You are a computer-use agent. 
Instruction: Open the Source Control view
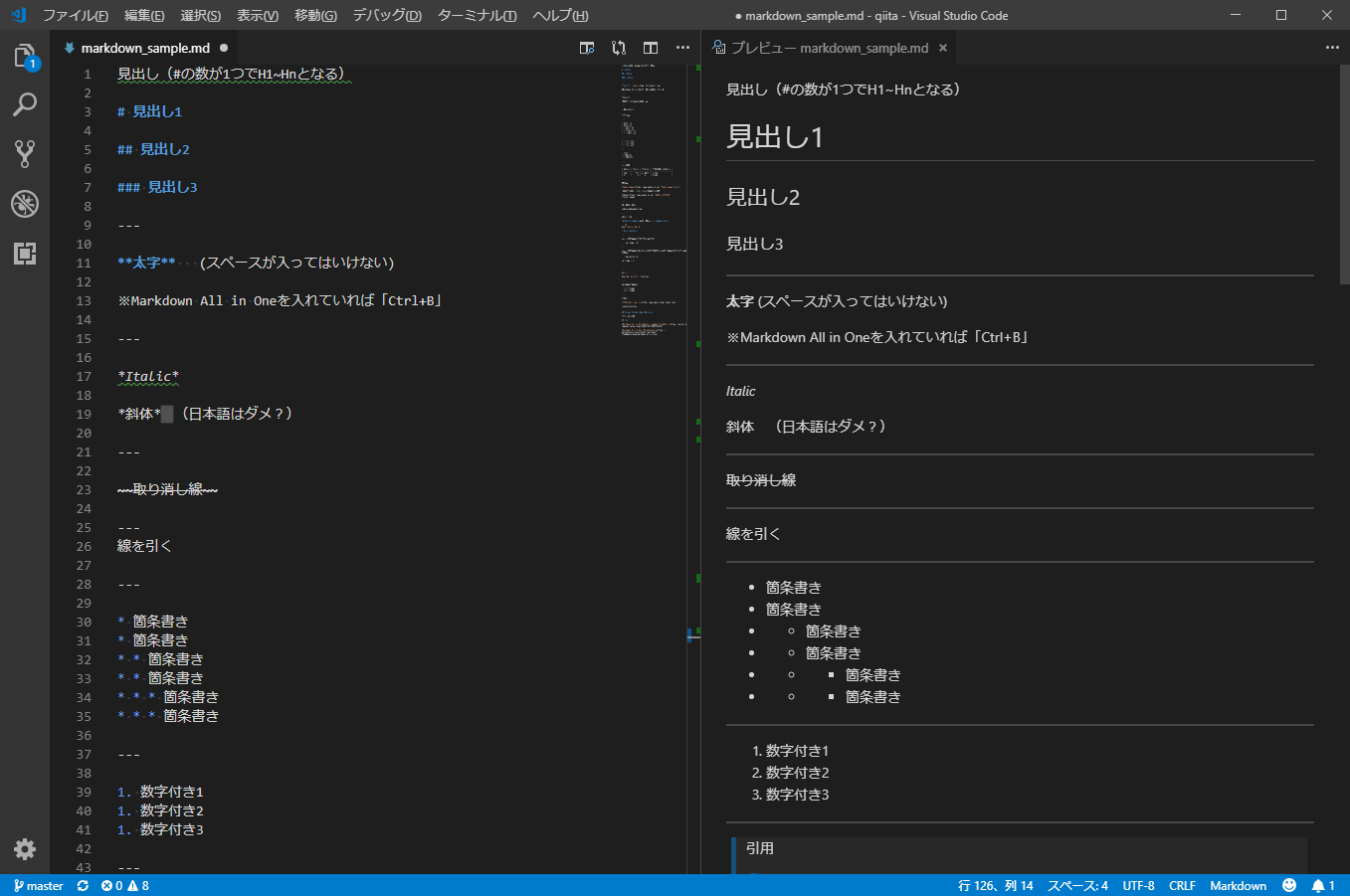pyautogui.click(x=25, y=154)
